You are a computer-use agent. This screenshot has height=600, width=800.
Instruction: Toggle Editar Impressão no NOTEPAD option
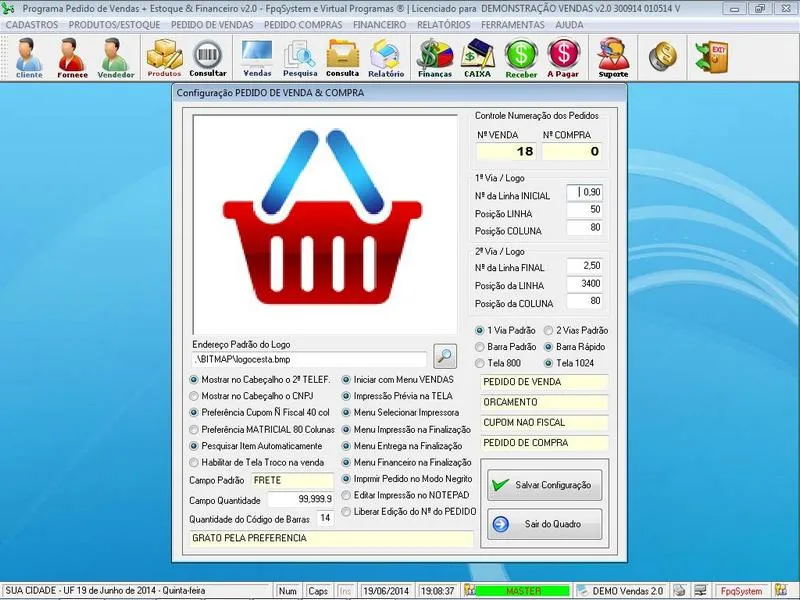[x=347, y=495]
